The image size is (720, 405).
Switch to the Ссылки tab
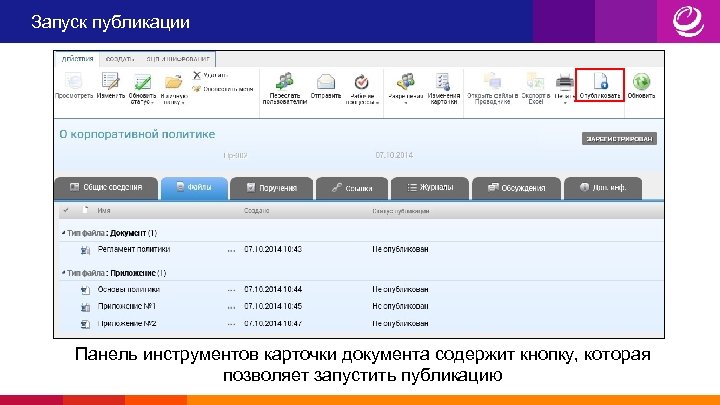pos(352,188)
